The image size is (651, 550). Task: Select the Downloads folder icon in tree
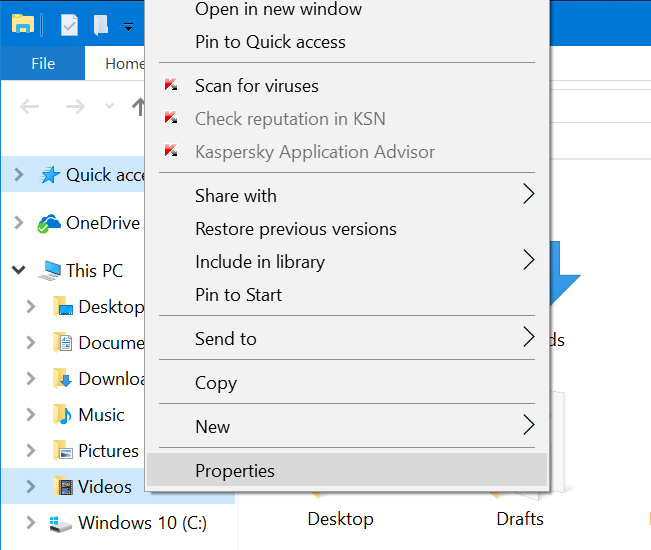(x=63, y=378)
